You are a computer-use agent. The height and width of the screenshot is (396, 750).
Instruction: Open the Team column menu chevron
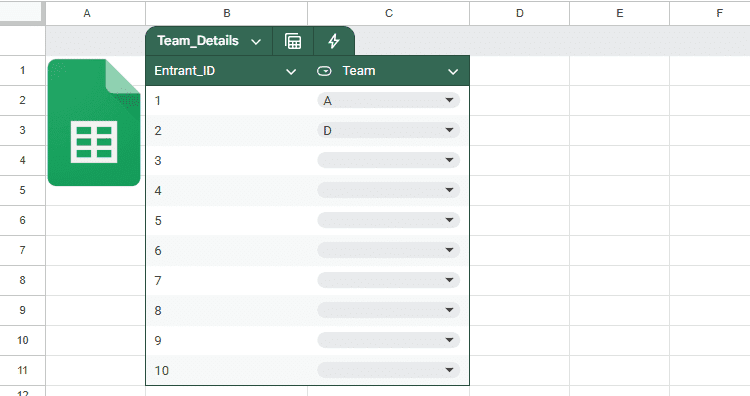[x=453, y=72]
